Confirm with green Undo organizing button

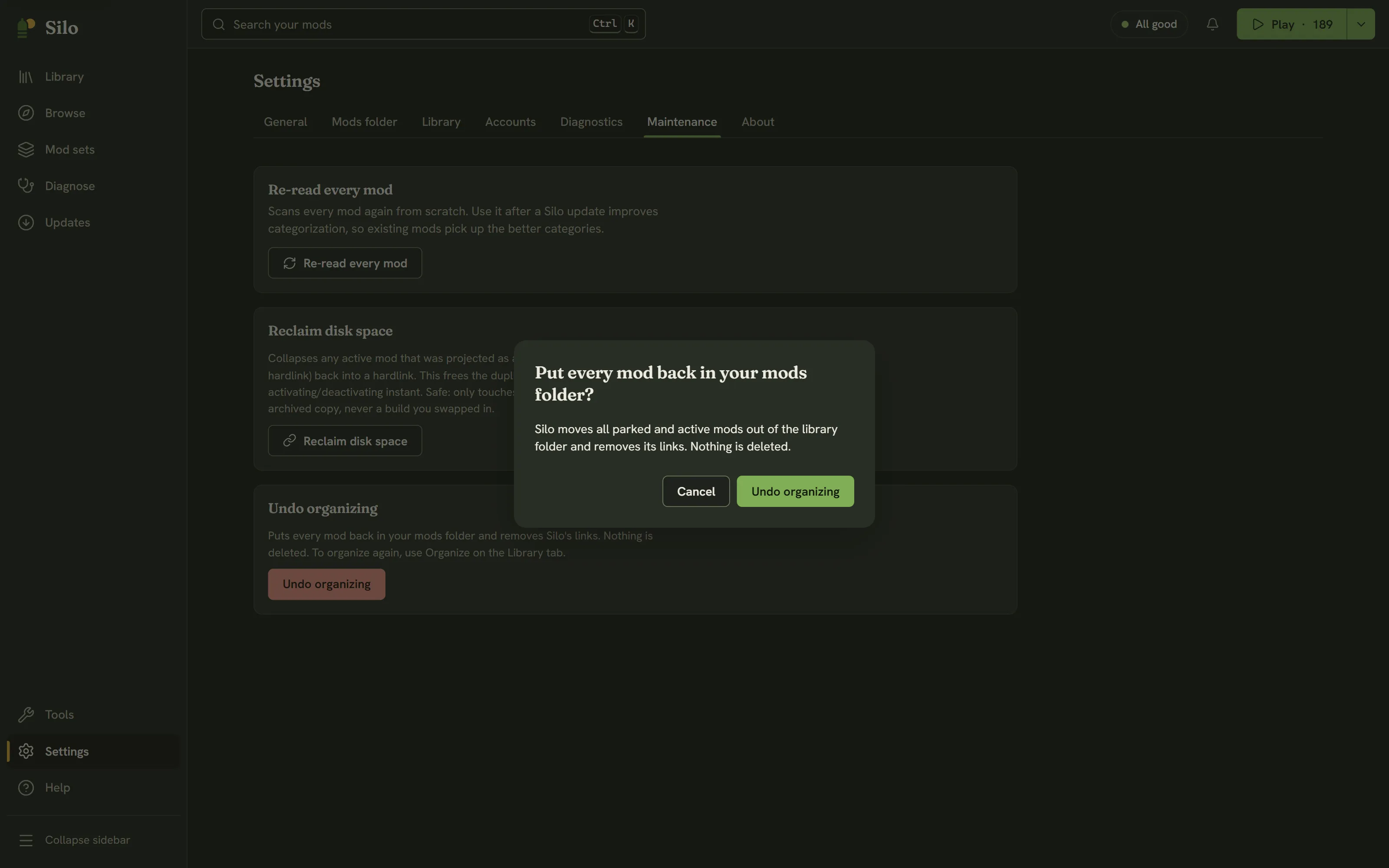795,491
